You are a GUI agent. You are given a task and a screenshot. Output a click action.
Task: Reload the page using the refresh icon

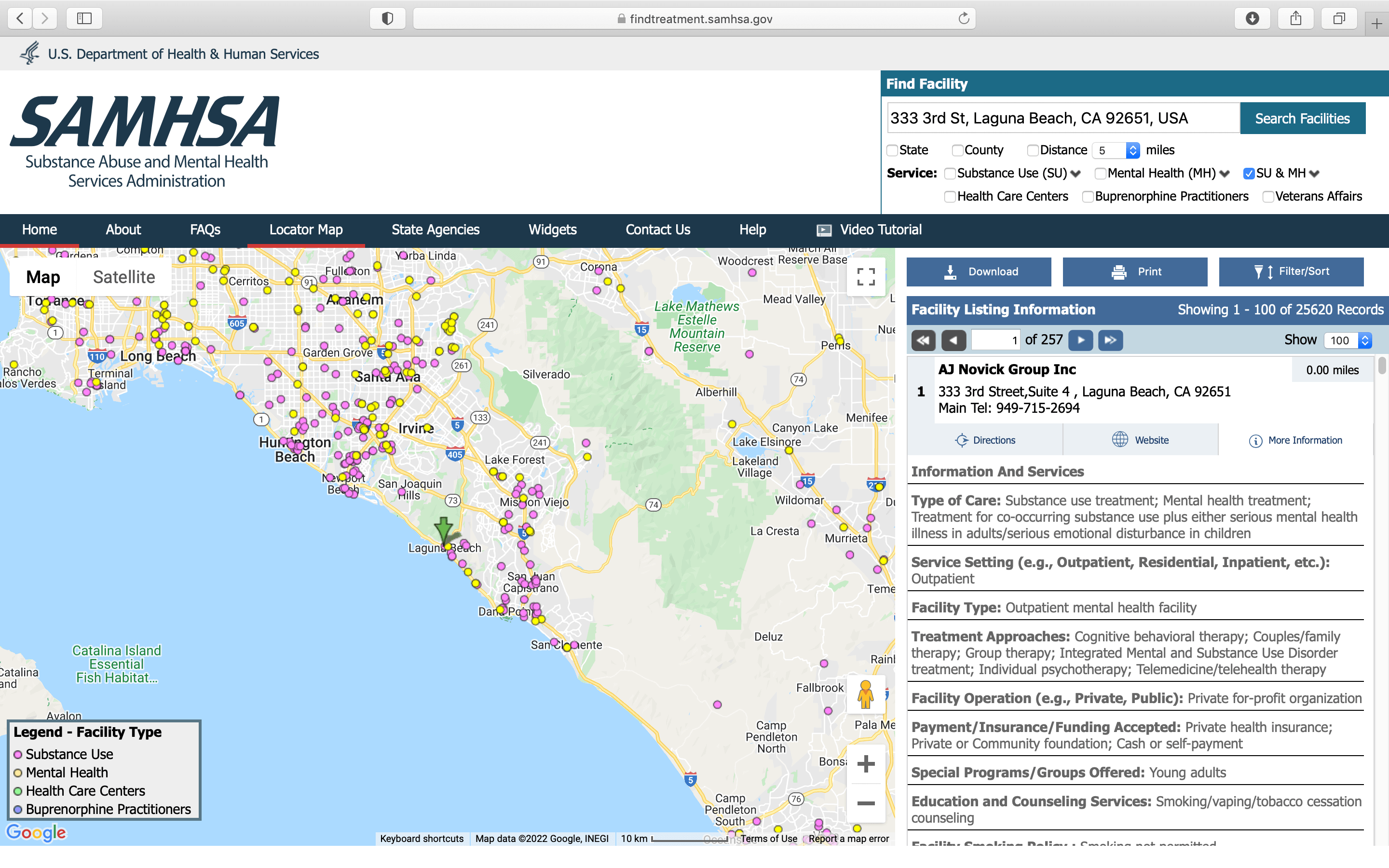[964, 18]
